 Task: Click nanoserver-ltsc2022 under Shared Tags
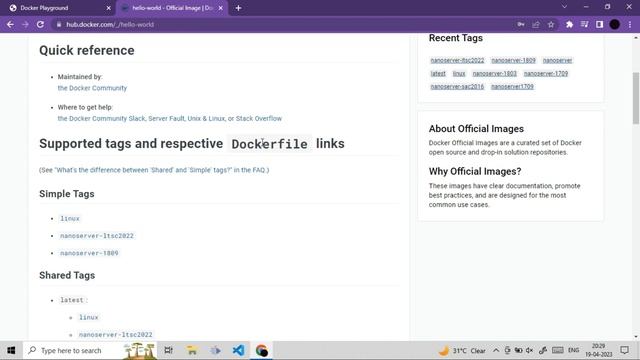pos(116,335)
